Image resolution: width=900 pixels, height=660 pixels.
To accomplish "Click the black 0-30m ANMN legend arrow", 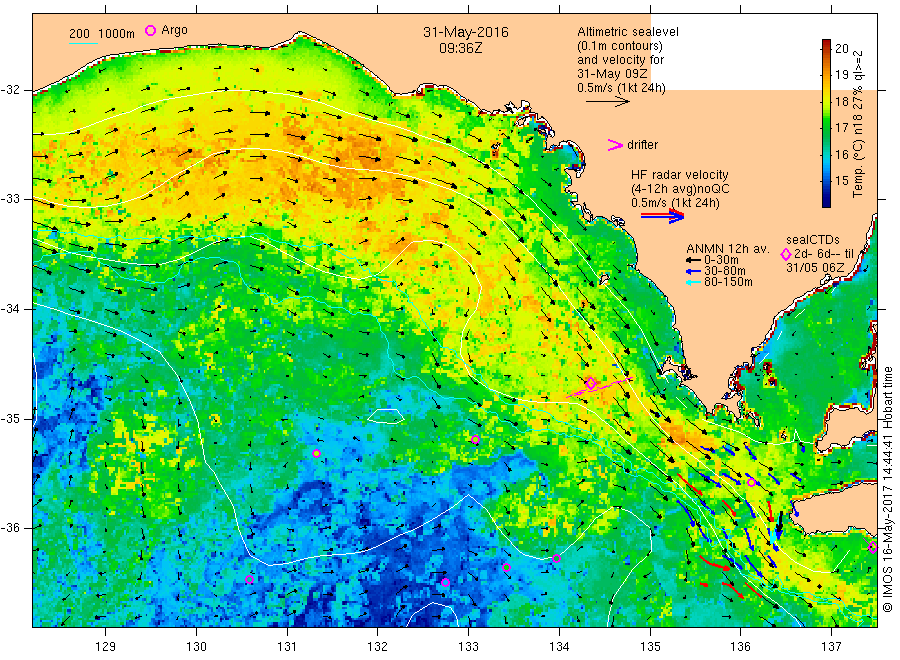I will click(x=693, y=261).
